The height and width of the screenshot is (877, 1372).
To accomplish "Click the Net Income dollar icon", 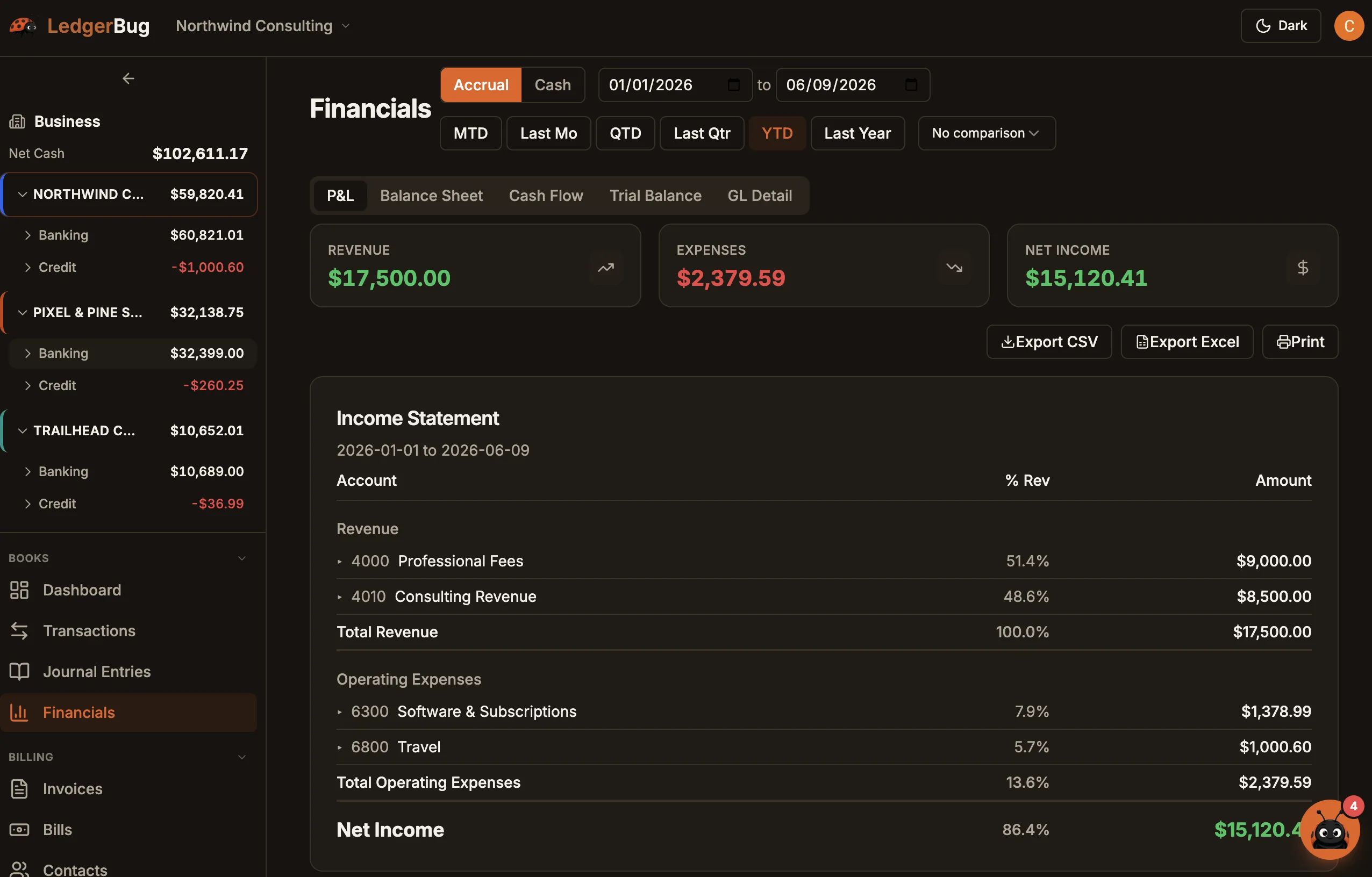I will 1303,267.
